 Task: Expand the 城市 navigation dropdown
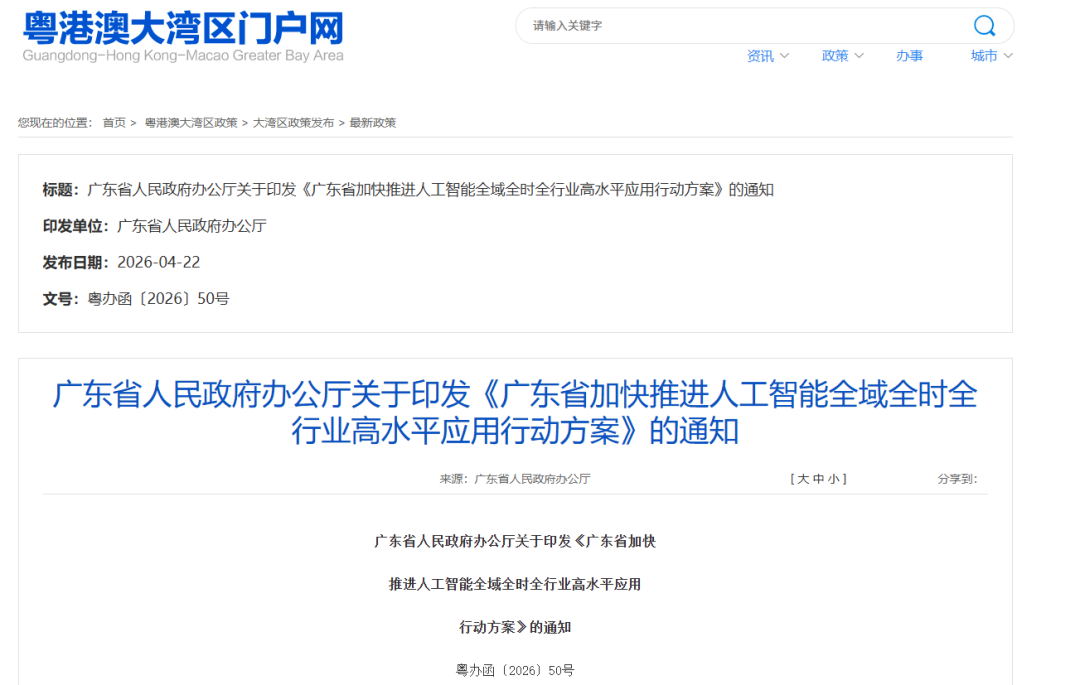click(989, 56)
